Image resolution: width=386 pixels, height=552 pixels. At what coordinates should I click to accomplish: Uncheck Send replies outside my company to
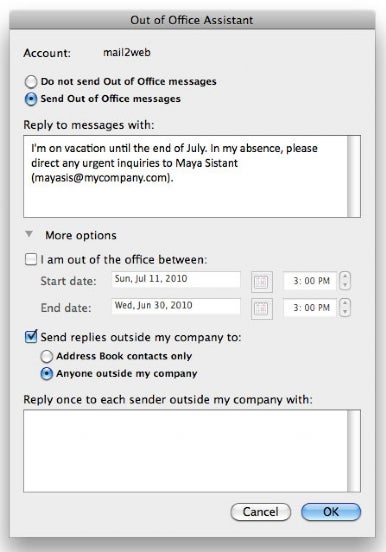31,337
